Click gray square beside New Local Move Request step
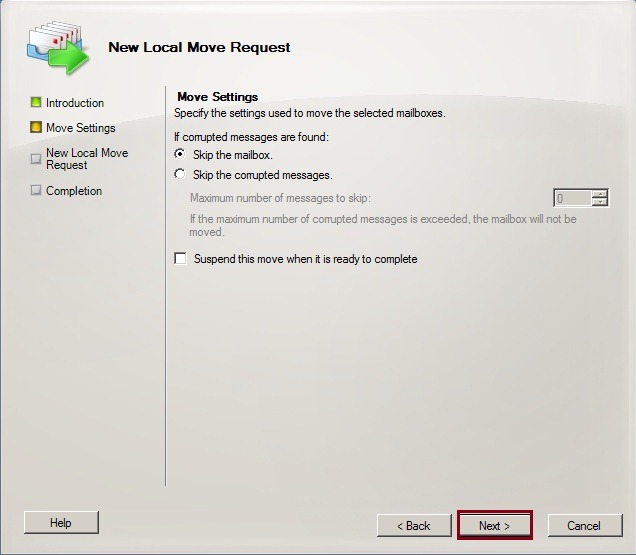Viewport: 636px width, 555px height. click(36, 158)
